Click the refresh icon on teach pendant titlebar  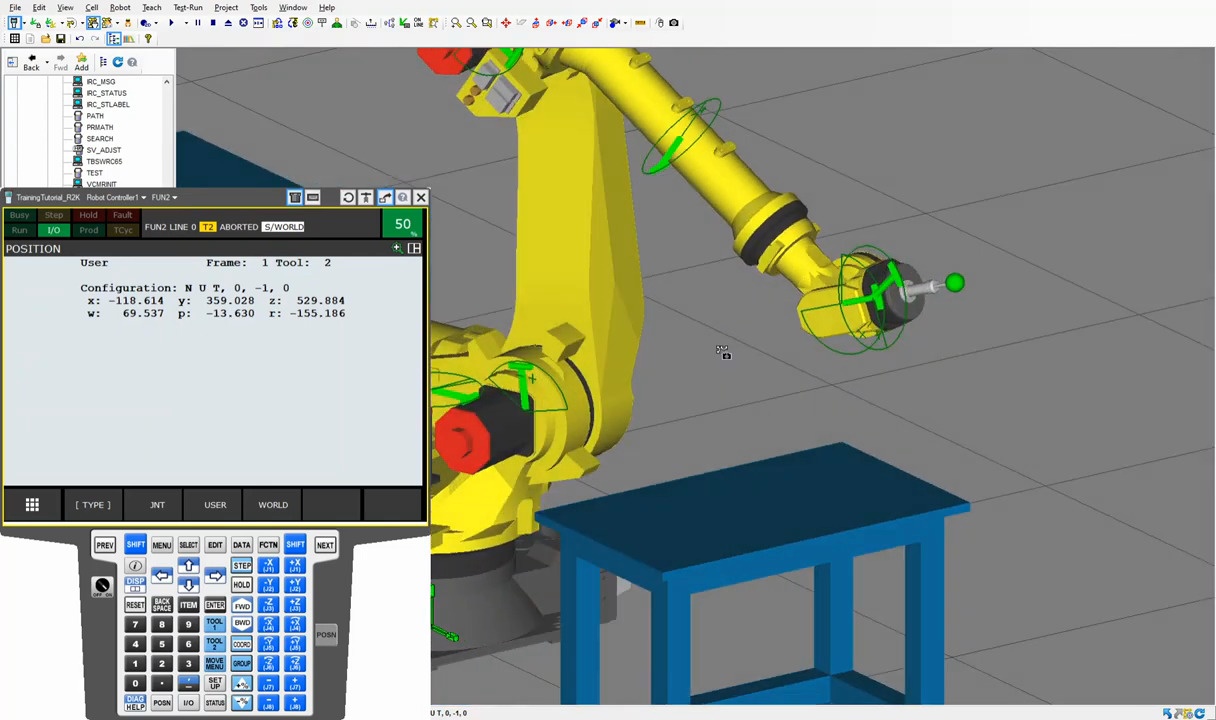point(348,198)
